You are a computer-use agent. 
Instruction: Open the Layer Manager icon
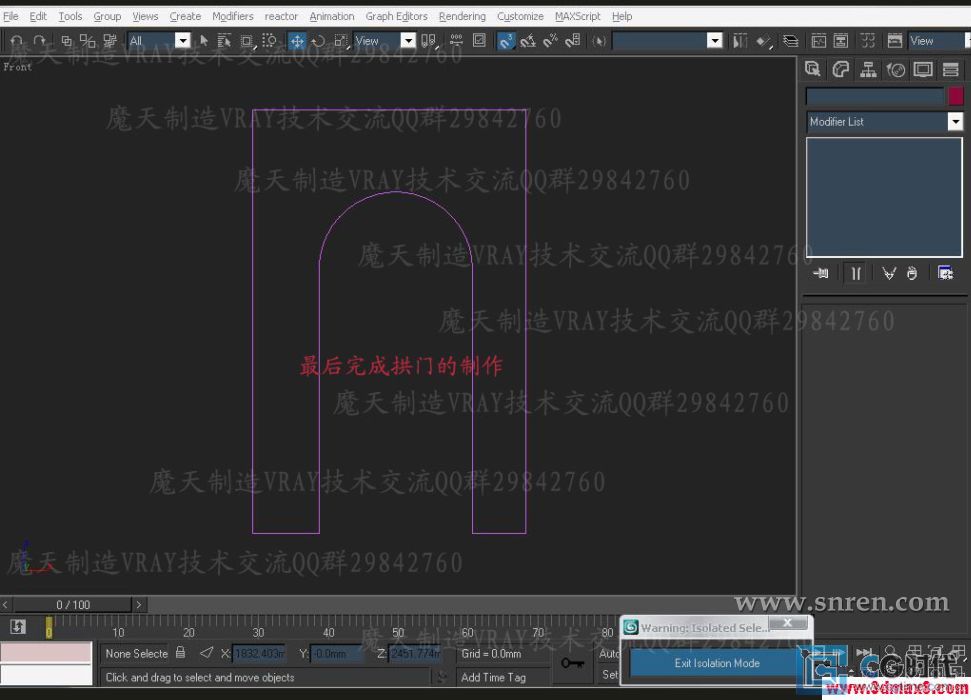click(x=791, y=41)
